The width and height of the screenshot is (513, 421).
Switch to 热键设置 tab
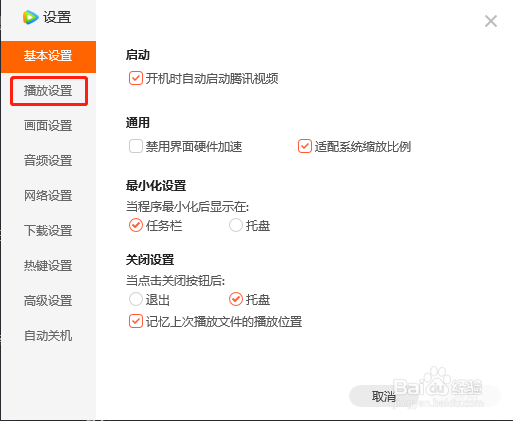(x=48, y=266)
